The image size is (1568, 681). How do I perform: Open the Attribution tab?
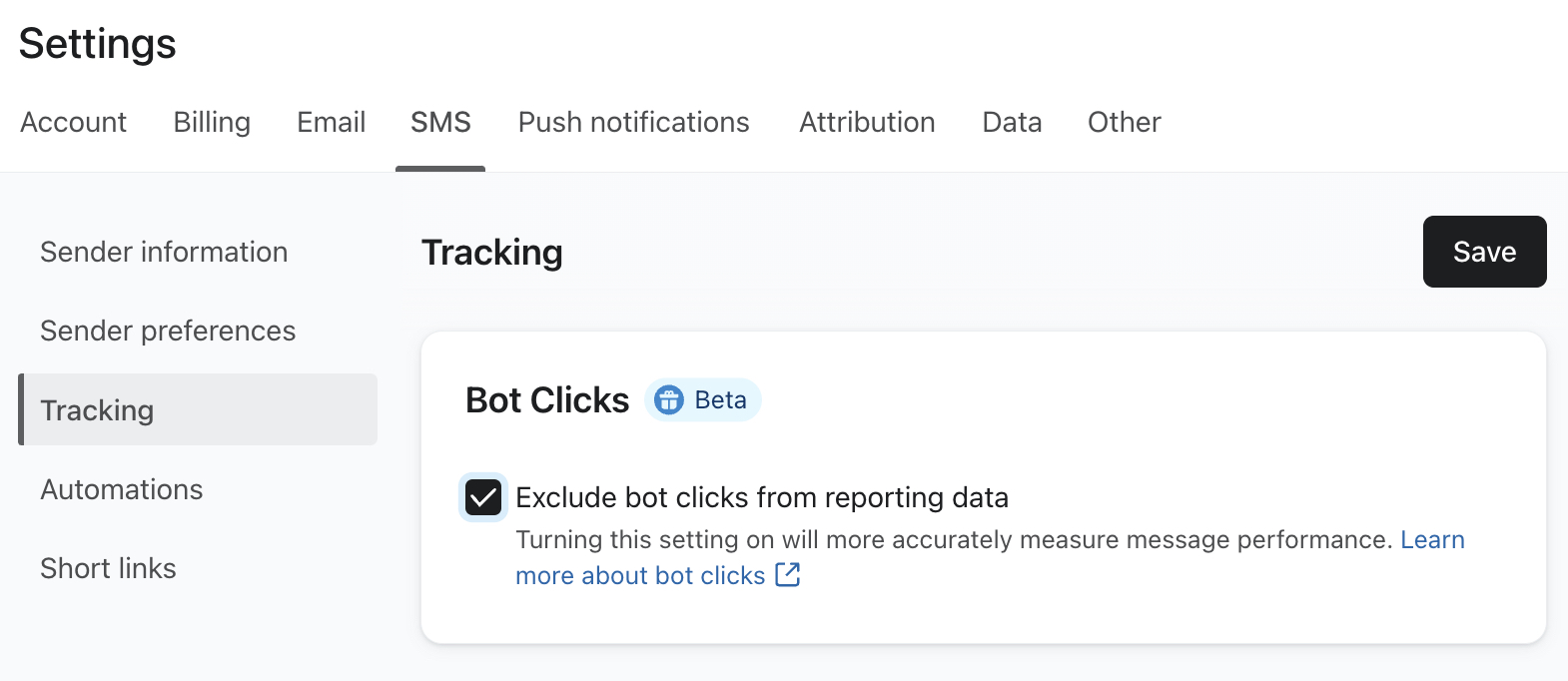coord(866,122)
